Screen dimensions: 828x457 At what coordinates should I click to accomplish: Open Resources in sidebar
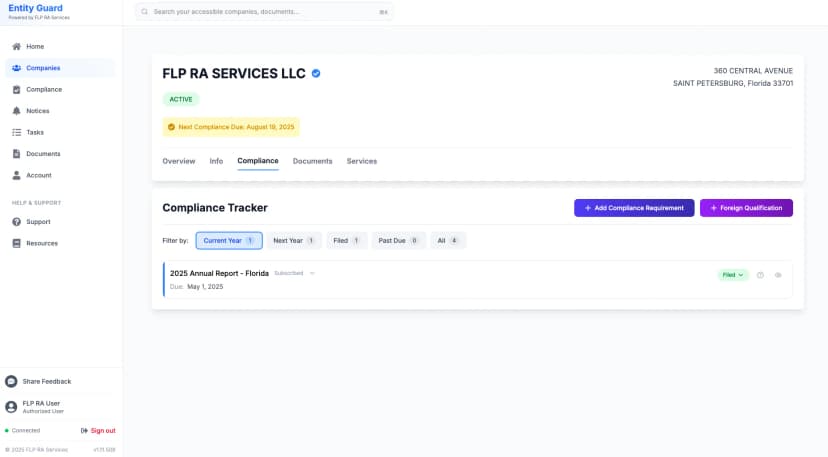coord(60,244)
